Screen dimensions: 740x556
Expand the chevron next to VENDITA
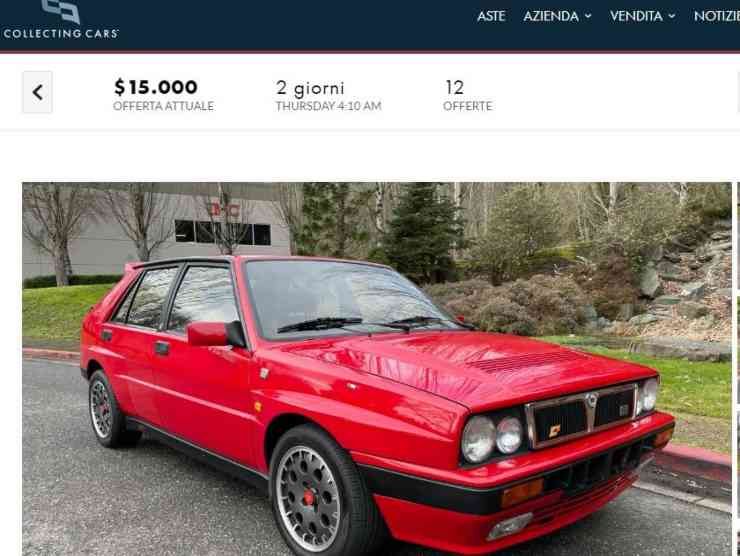(672, 16)
